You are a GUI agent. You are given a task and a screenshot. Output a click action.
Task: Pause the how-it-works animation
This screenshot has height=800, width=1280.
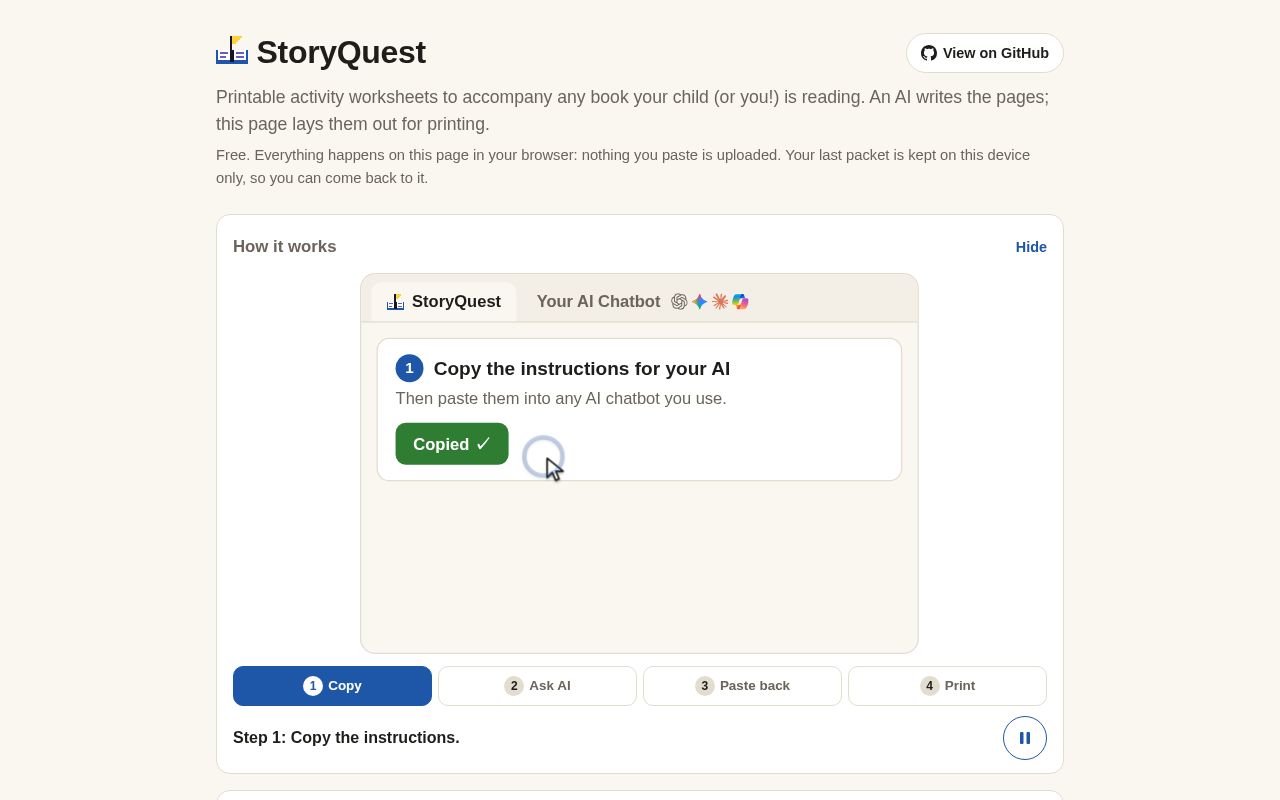coord(1025,738)
